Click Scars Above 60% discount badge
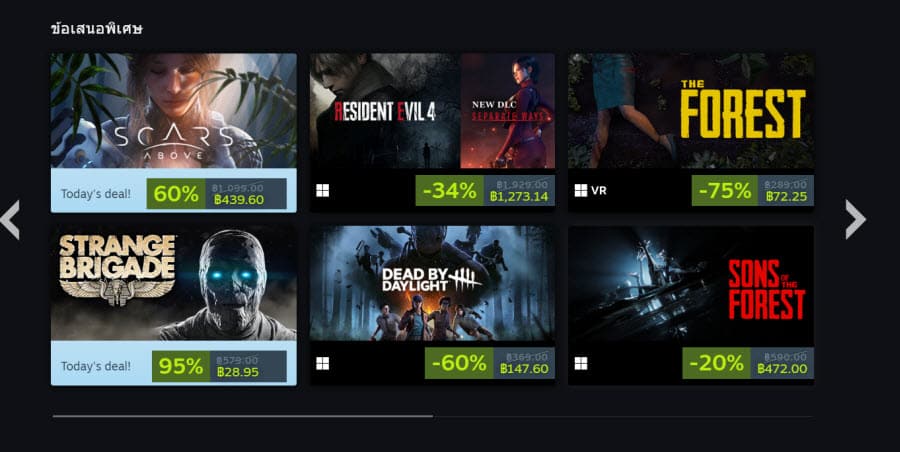Image resolution: width=900 pixels, height=452 pixels. [x=176, y=194]
